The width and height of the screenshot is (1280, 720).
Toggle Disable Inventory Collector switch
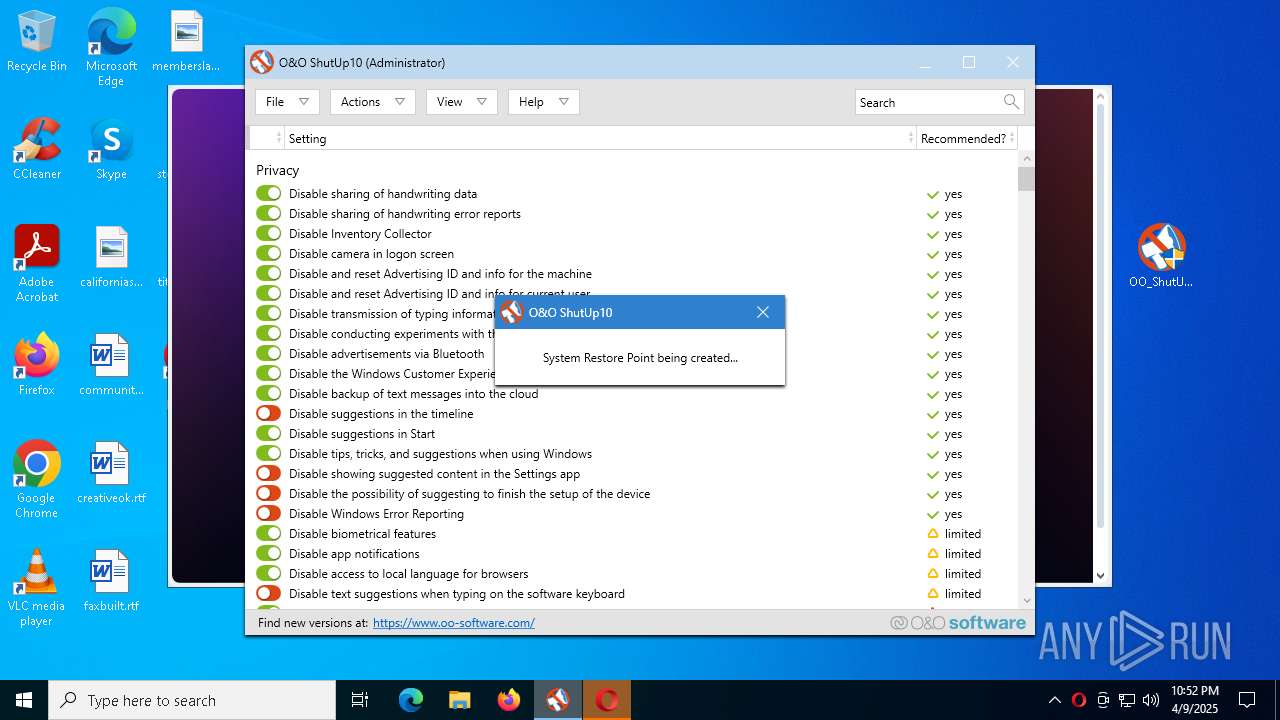pos(269,233)
